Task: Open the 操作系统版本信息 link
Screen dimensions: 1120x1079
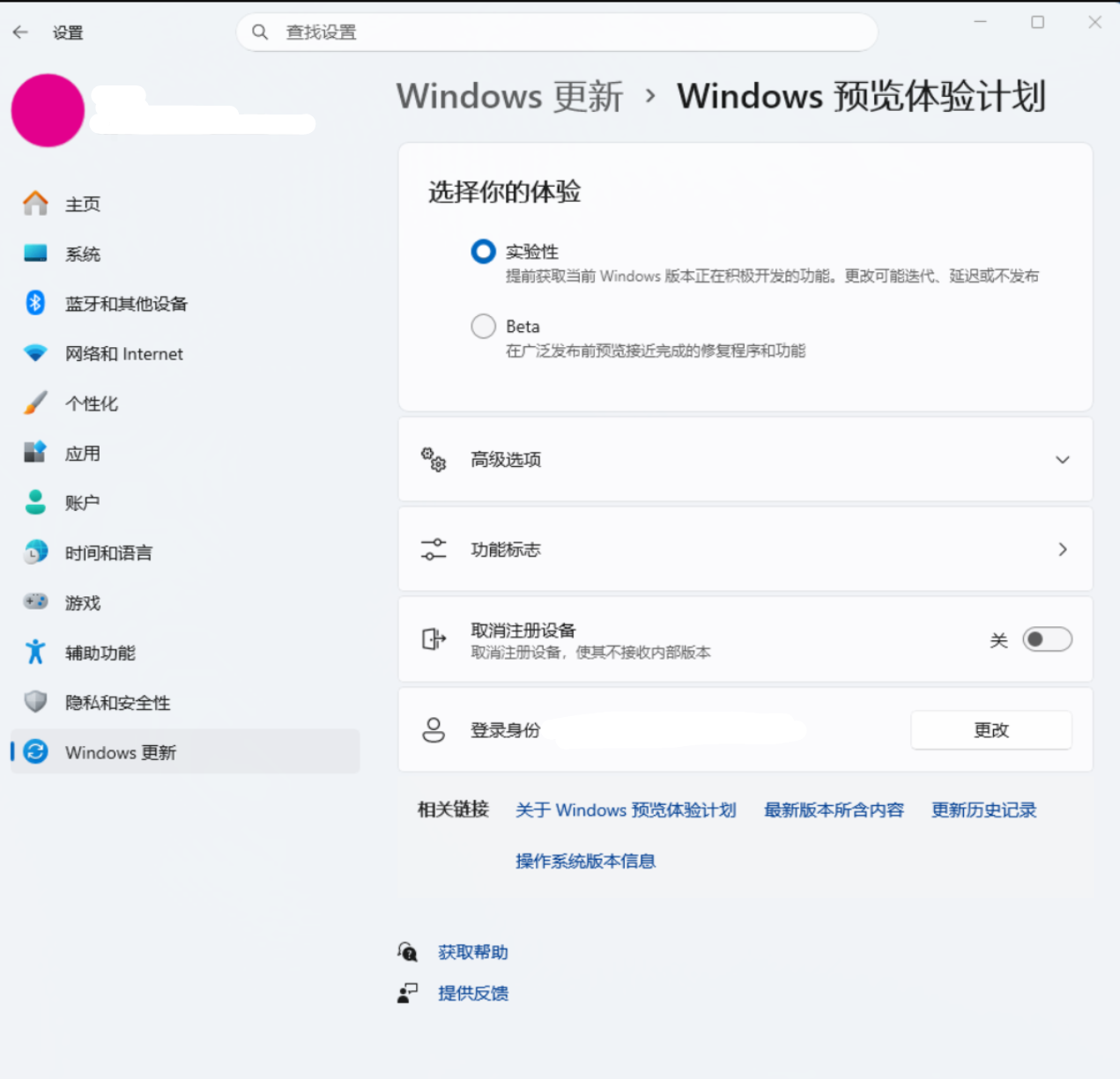Action: pyautogui.click(x=585, y=861)
